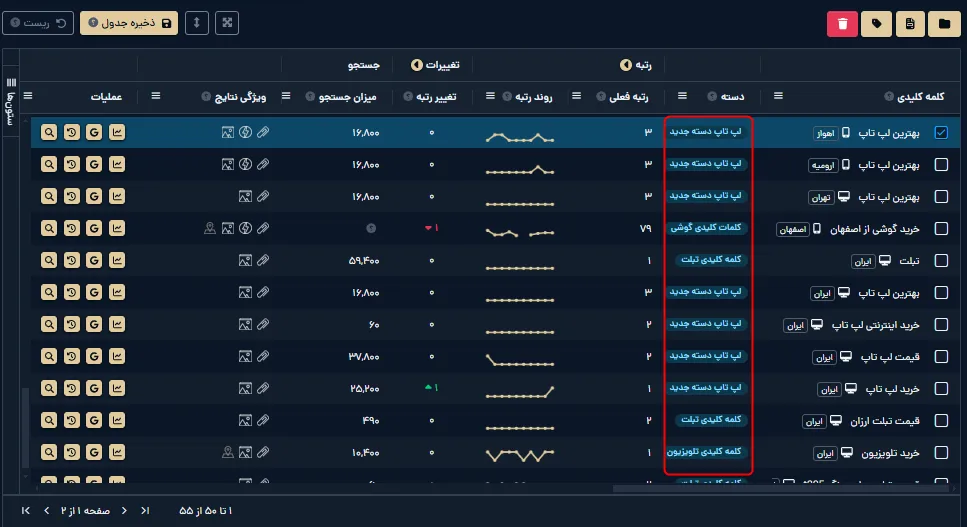Click the horizontal scrollbar under the table

[780, 489]
